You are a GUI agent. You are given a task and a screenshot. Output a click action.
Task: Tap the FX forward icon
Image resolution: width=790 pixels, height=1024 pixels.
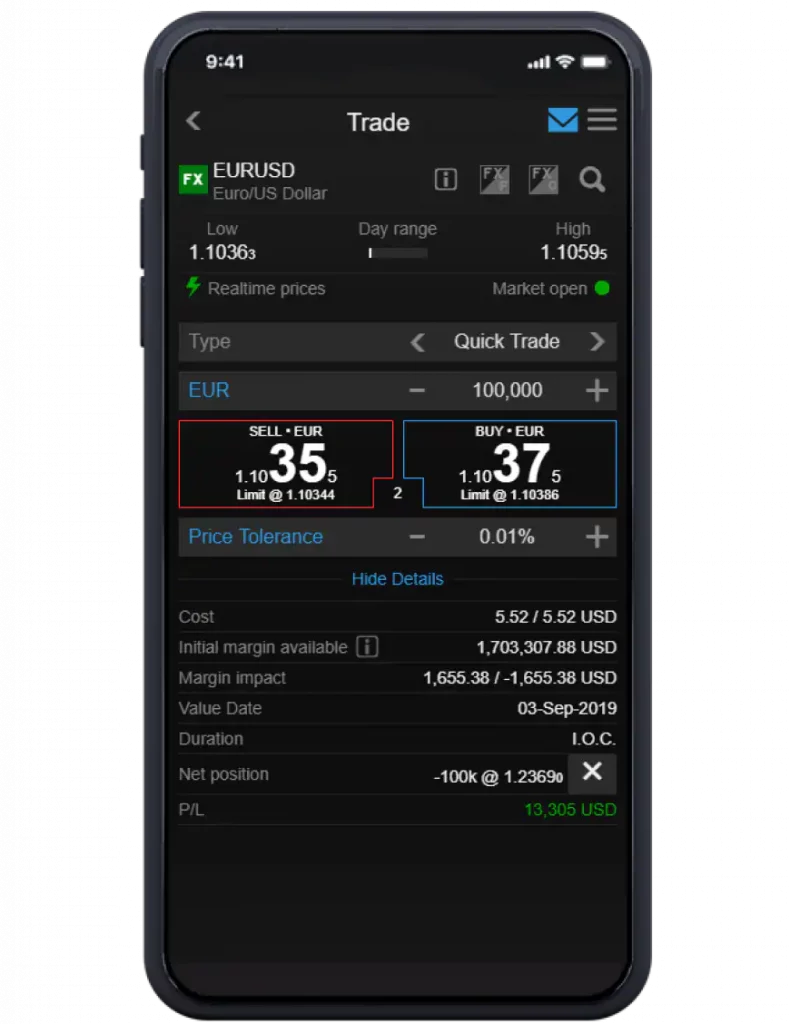[x=494, y=179]
